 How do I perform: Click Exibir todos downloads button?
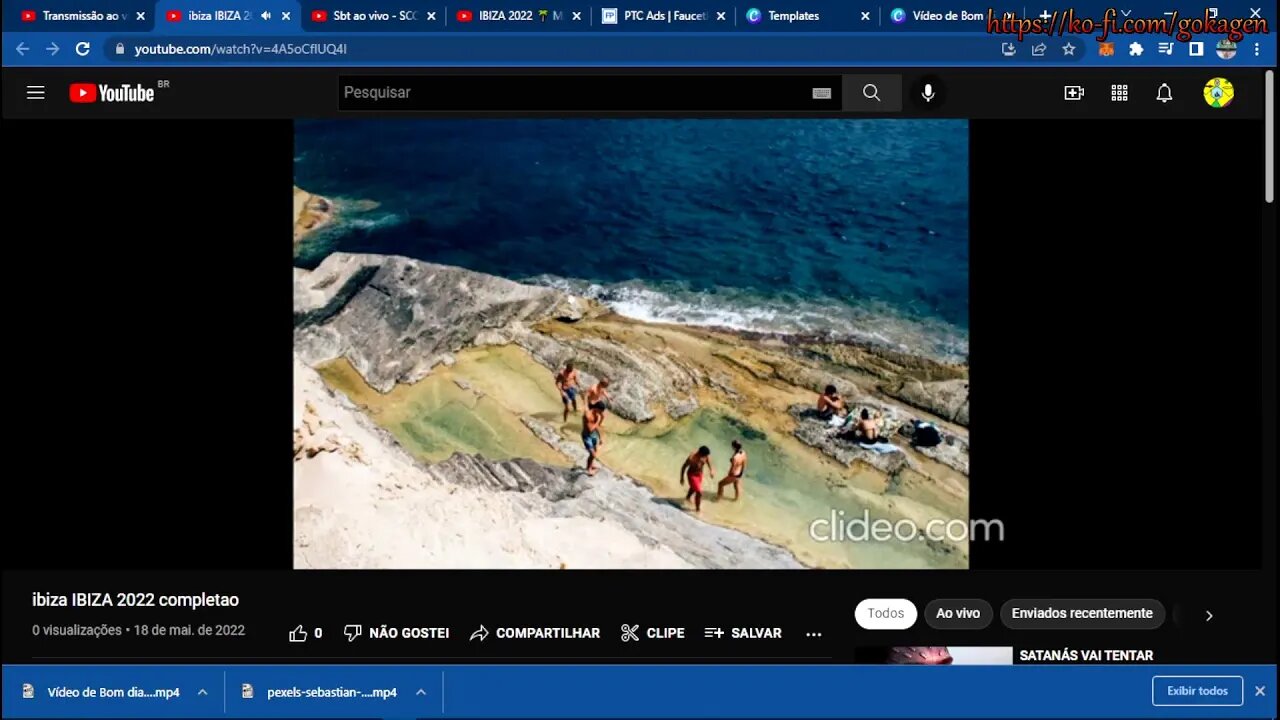tap(1197, 691)
